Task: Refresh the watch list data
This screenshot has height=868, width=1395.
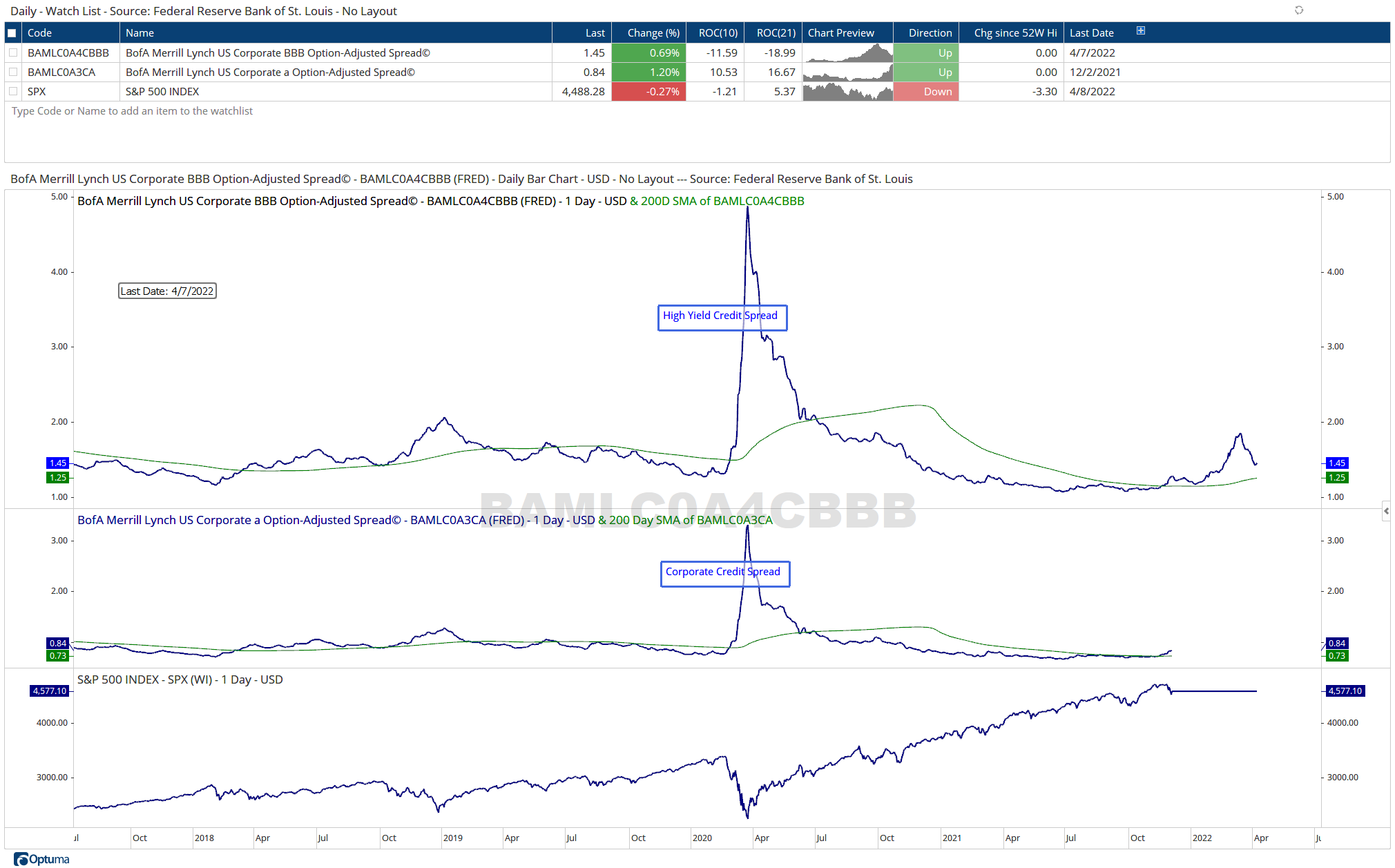Action: click(x=1299, y=10)
